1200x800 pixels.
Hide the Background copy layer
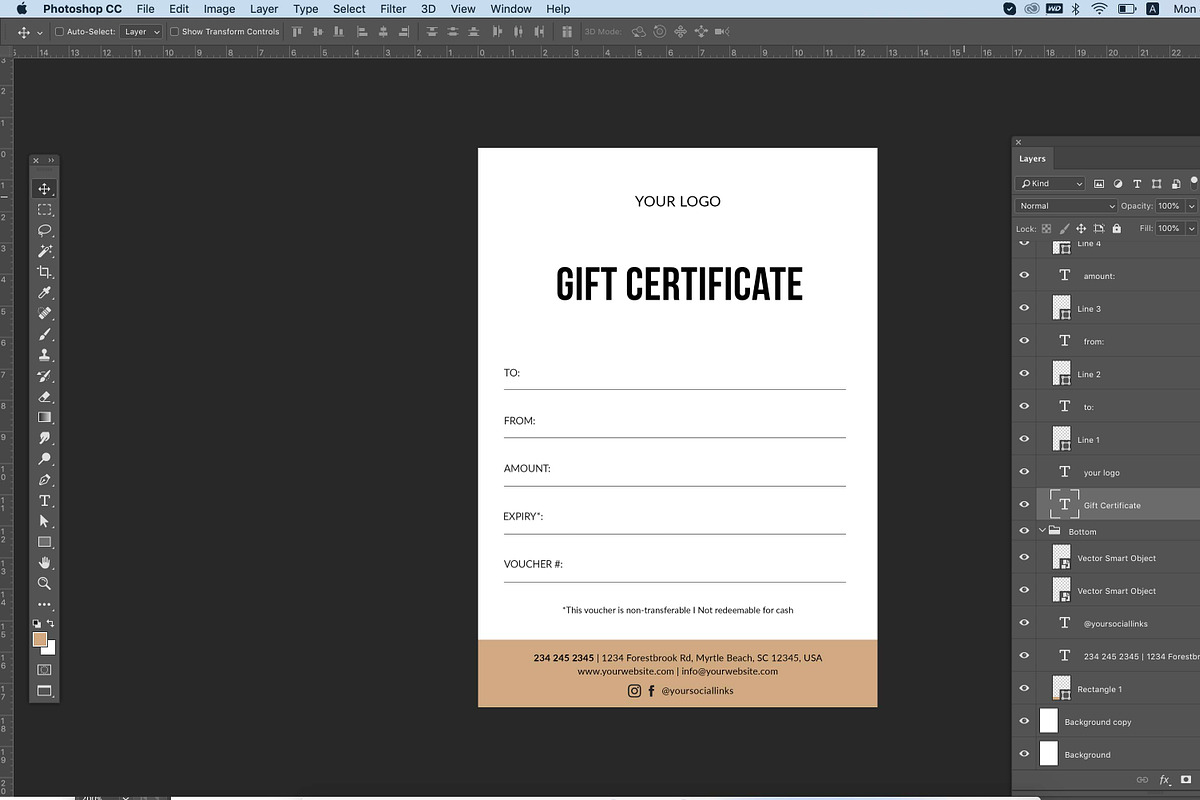1024,721
